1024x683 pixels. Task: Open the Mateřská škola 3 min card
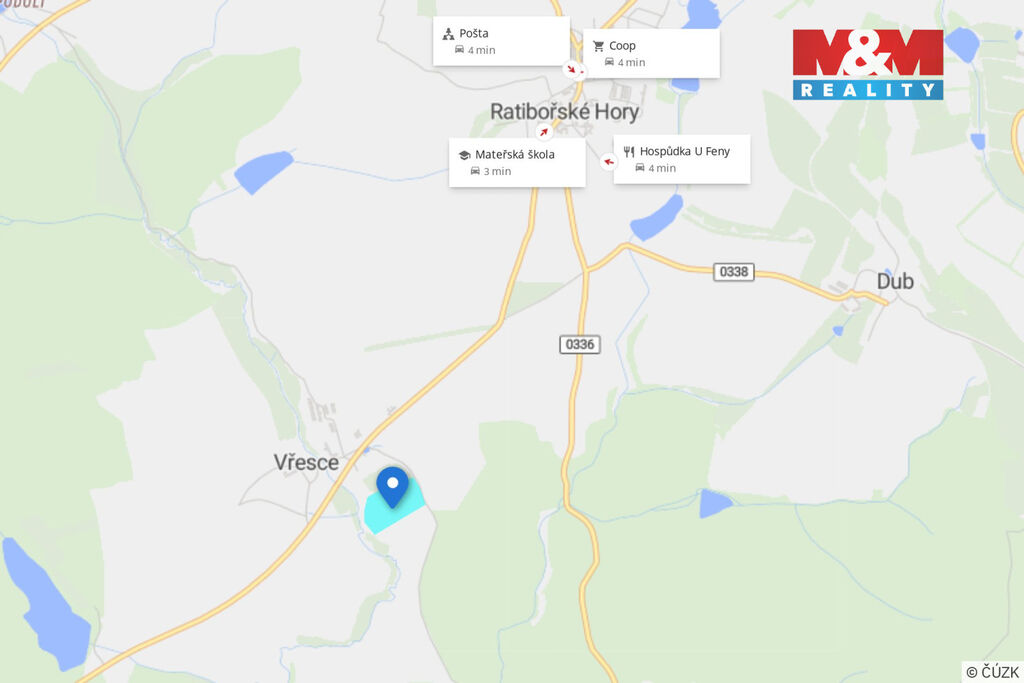coord(517,163)
